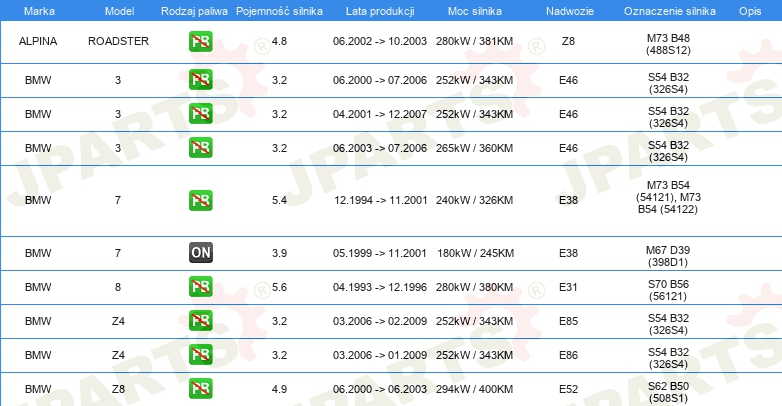782x406 pixels.
Task: Click the 05.1999 -> 11.2001 production dates
Action: (x=380, y=253)
